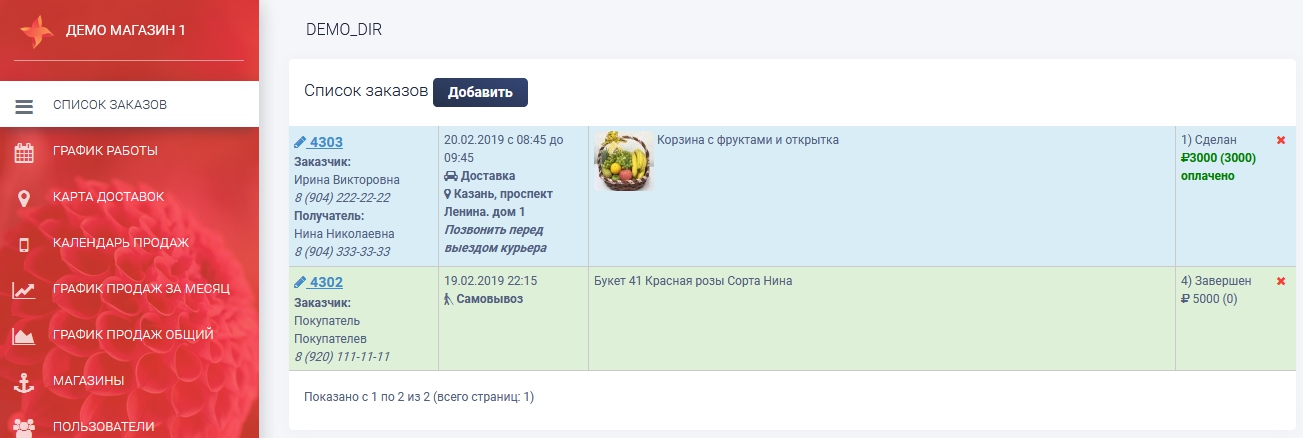Go to Карта доставок menu item
The image size is (1303, 438).
(x=108, y=197)
